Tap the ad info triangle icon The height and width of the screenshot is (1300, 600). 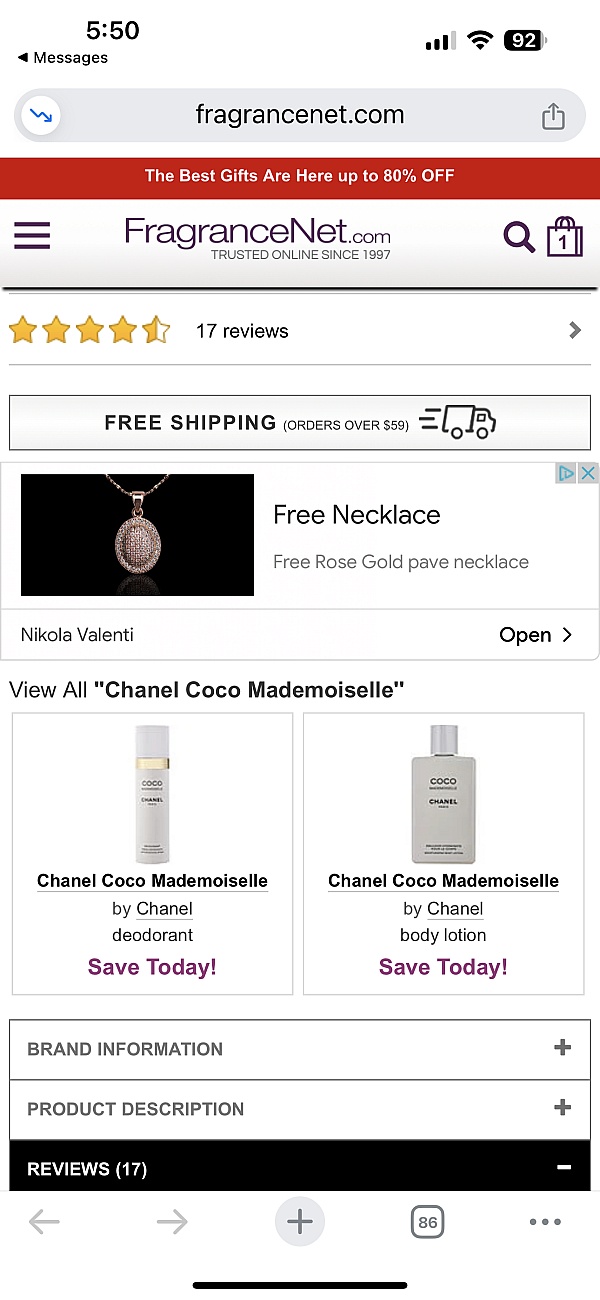[x=566, y=473]
